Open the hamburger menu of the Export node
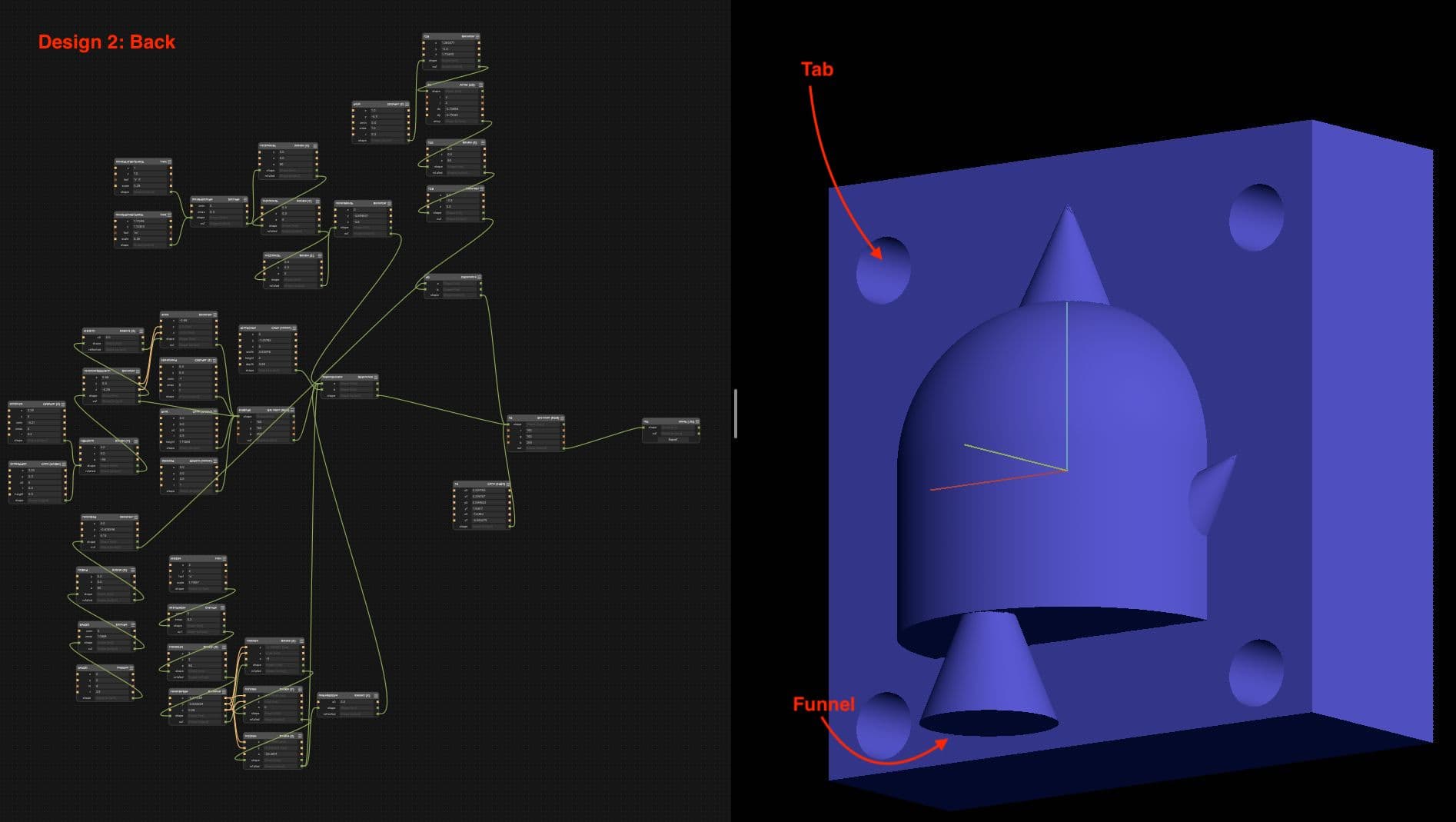The image size is (1456, 822). tap(696, 421)
